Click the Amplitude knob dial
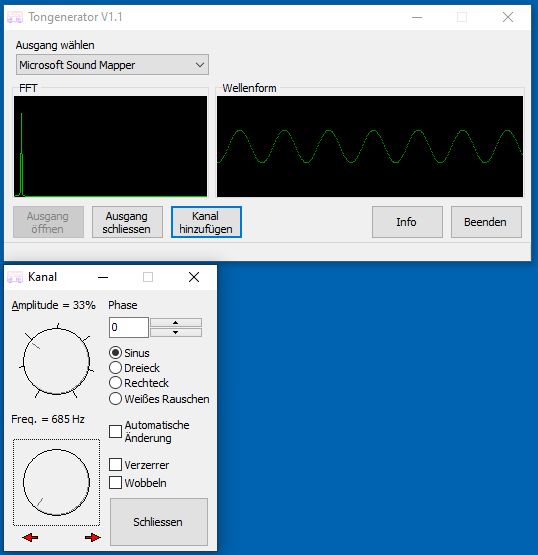This screenshot has width=538, height=555. [56, 361]
